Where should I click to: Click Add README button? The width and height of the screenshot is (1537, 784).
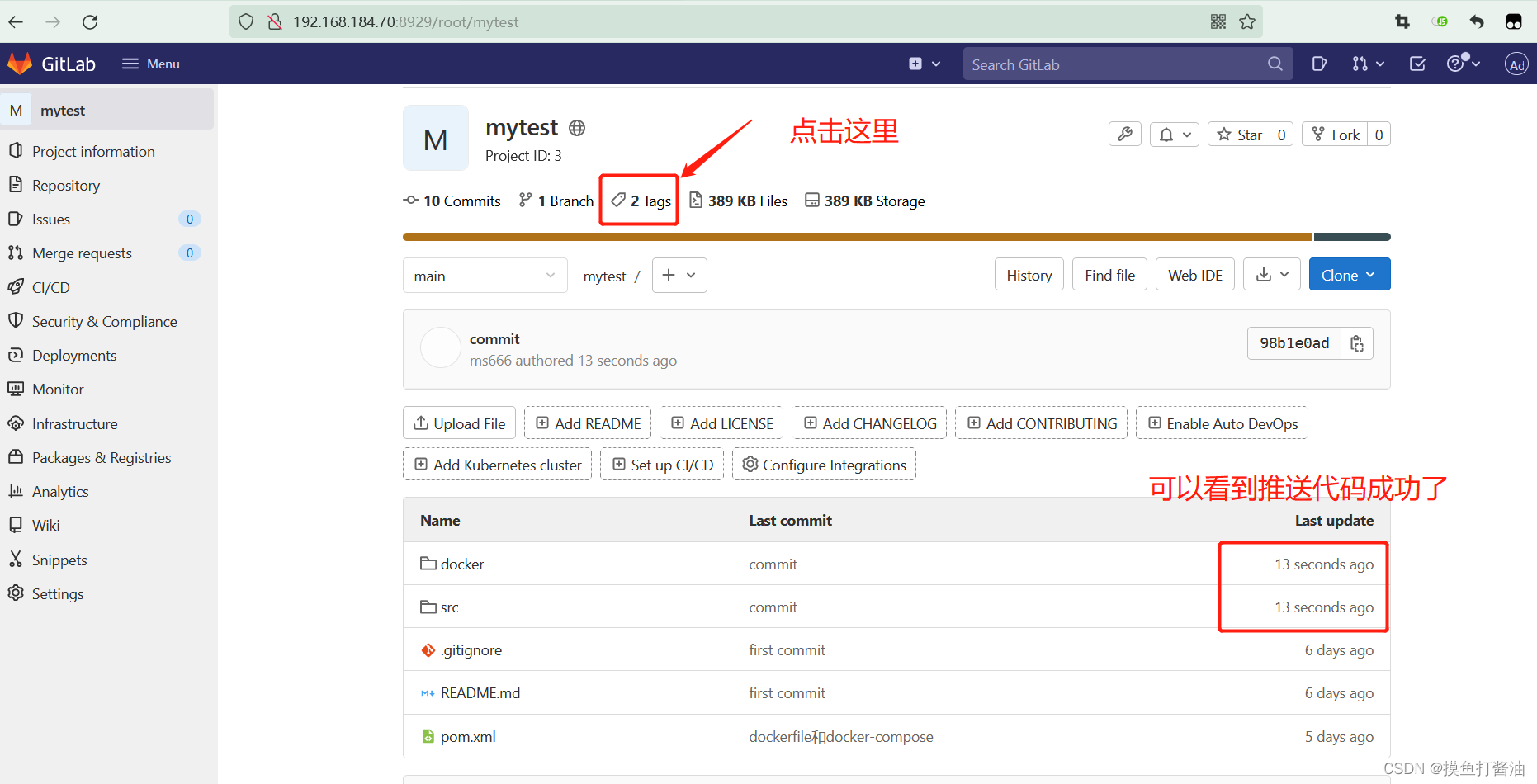pyautogui.click(x=588, y=423)
